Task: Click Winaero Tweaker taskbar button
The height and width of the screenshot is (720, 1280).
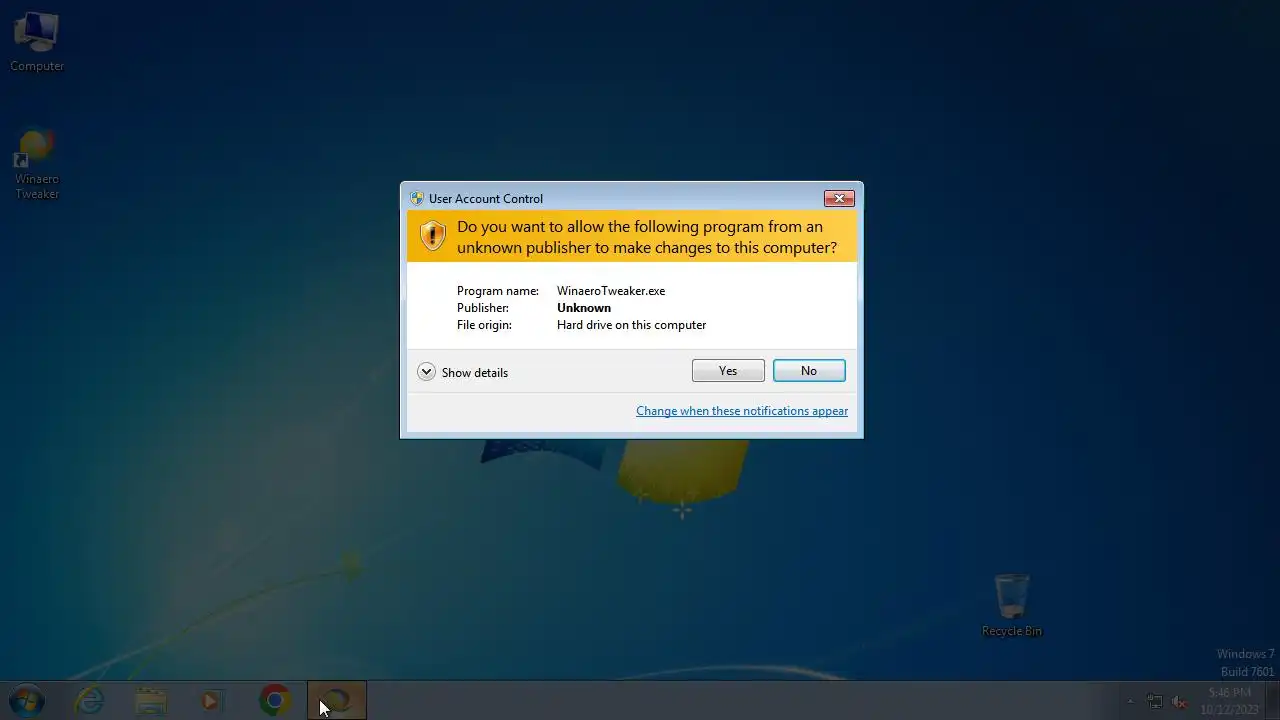Action: point(337,701)
